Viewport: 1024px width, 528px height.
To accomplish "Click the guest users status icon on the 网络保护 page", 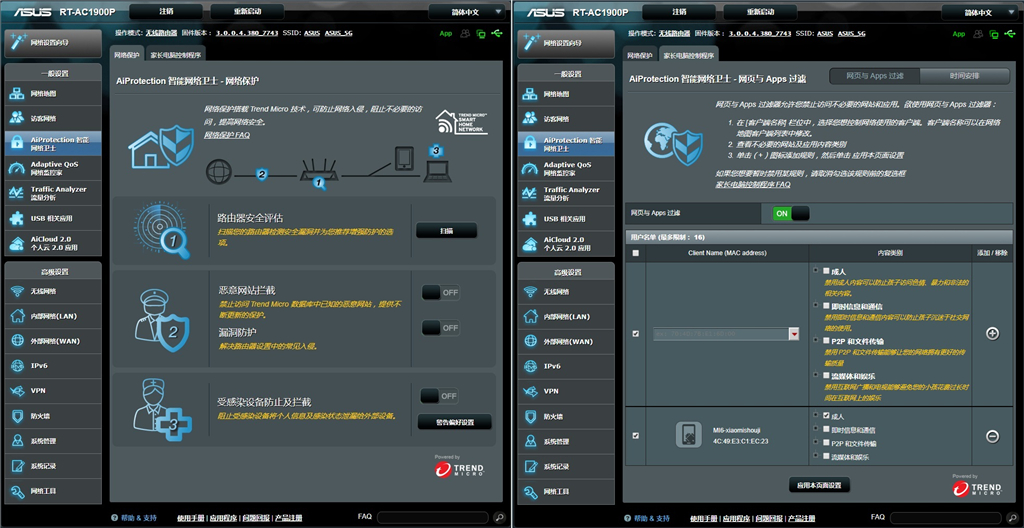I will [x=465, y=33].
